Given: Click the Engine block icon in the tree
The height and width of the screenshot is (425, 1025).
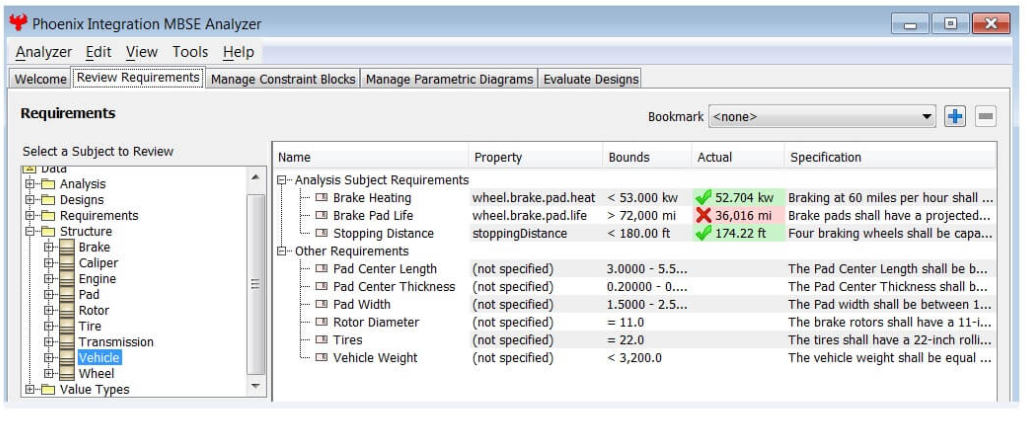Looking at the screenshot, I should click(66, 279).
